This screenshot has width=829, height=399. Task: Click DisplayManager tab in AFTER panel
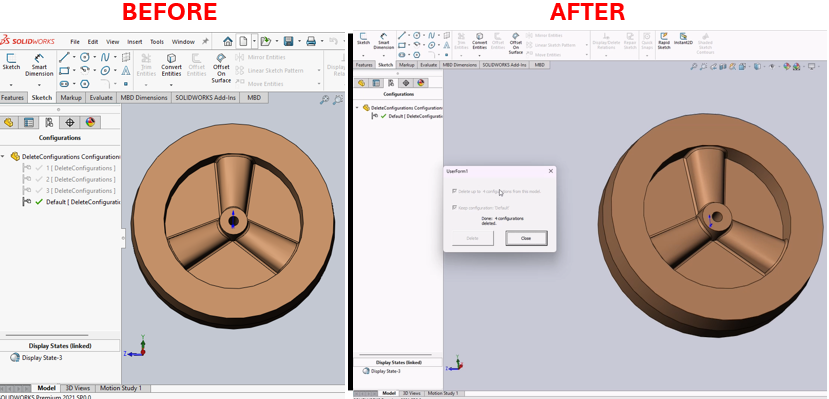(421, 83)
